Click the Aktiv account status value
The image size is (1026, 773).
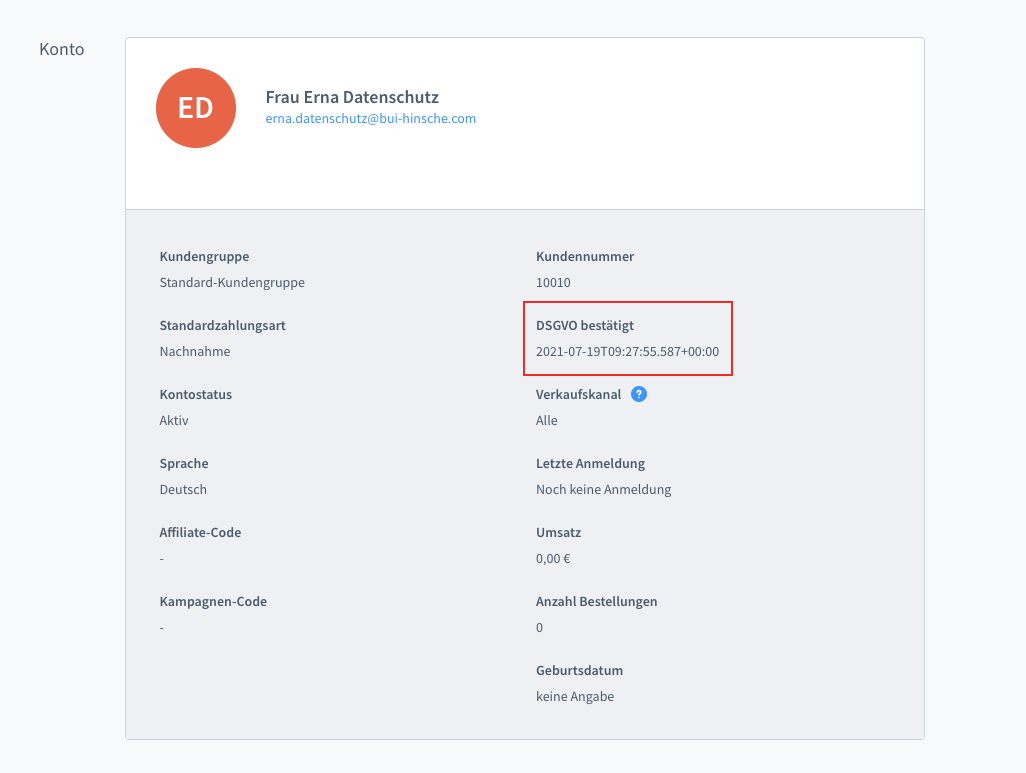coord(174,420)
